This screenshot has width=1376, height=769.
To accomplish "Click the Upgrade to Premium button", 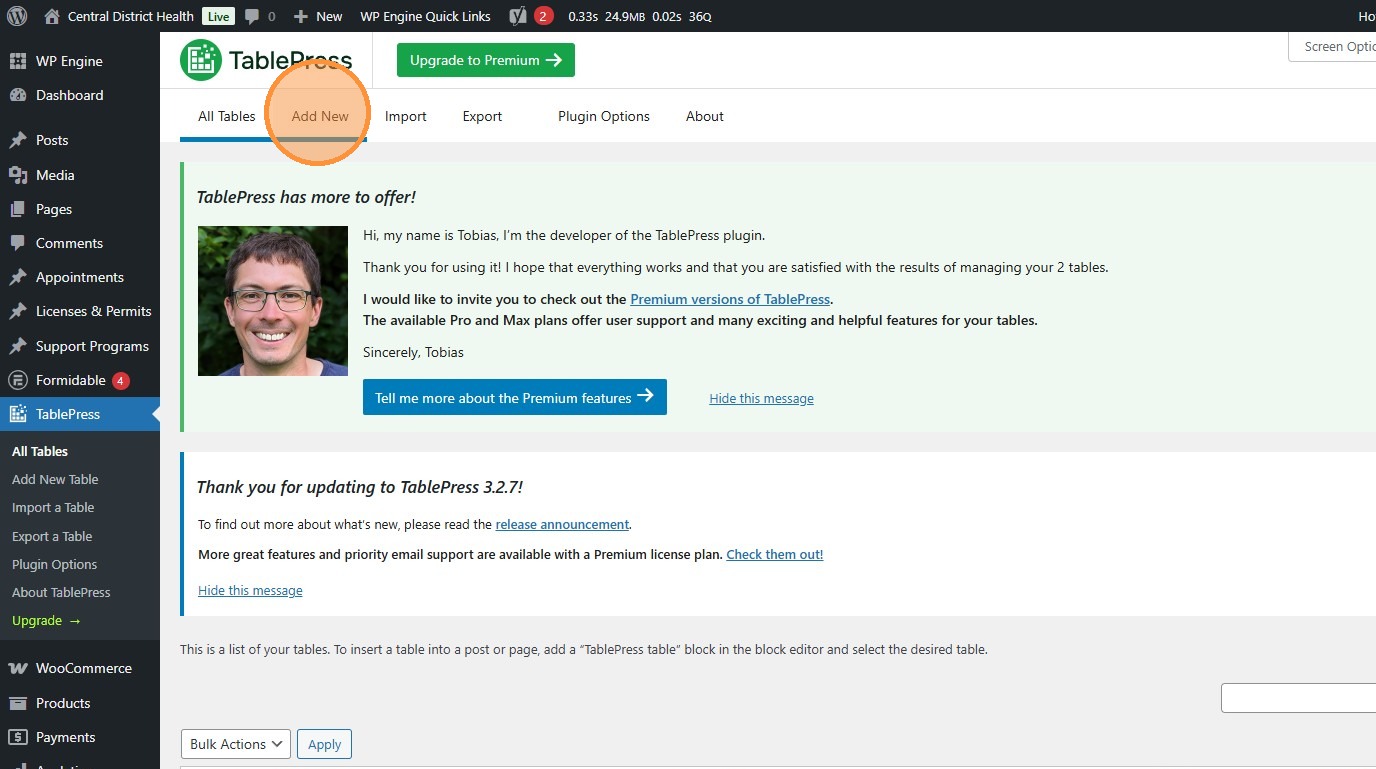I will (486, 60).
